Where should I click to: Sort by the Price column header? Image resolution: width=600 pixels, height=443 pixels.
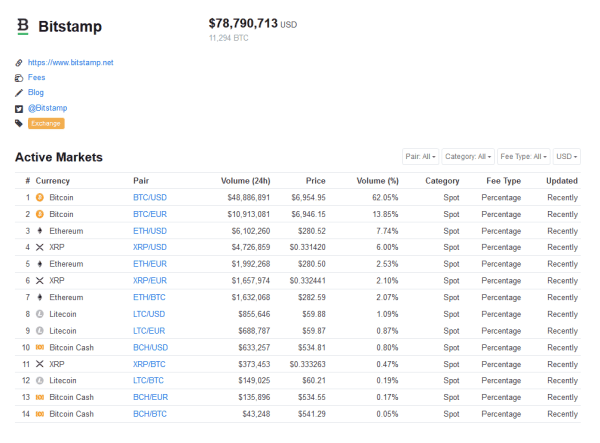coord(316,181)
